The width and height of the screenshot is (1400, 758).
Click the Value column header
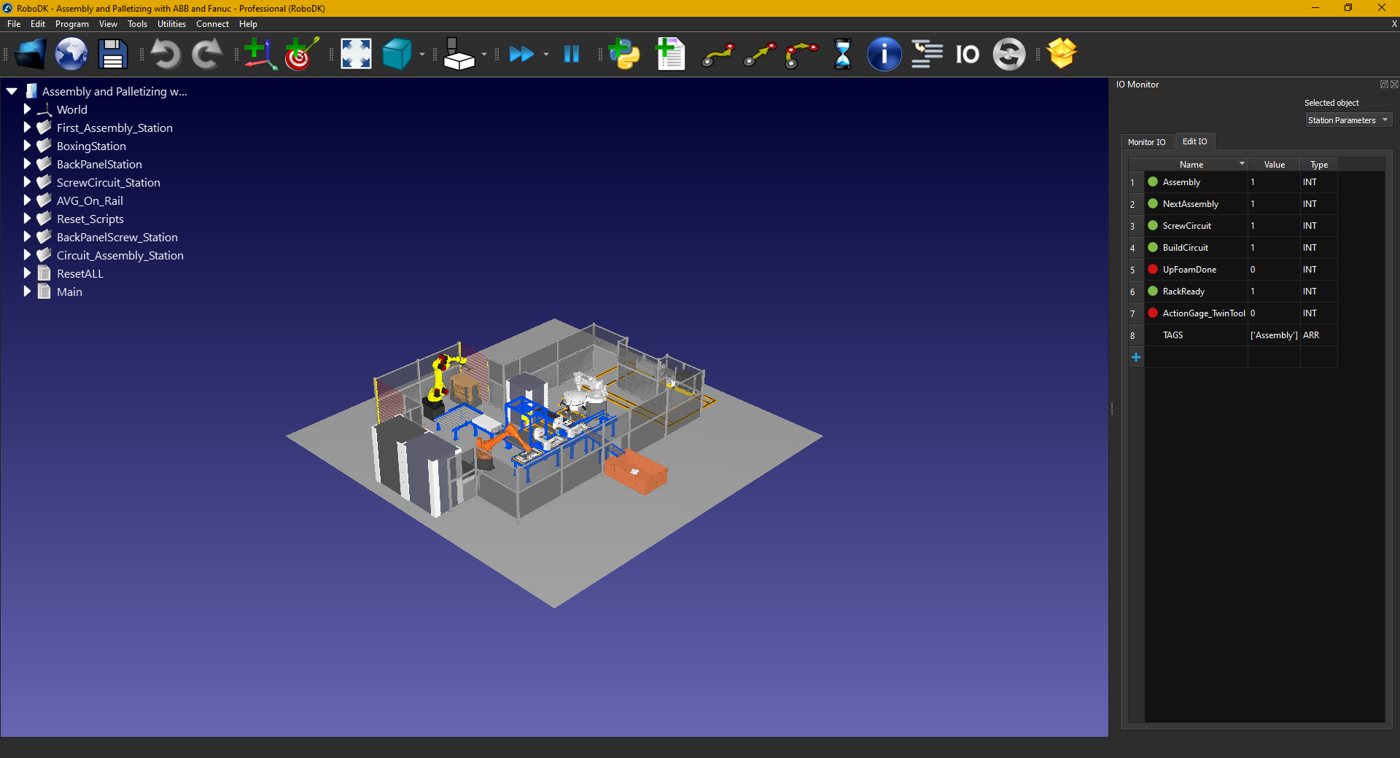click(x=1274, y=164)
